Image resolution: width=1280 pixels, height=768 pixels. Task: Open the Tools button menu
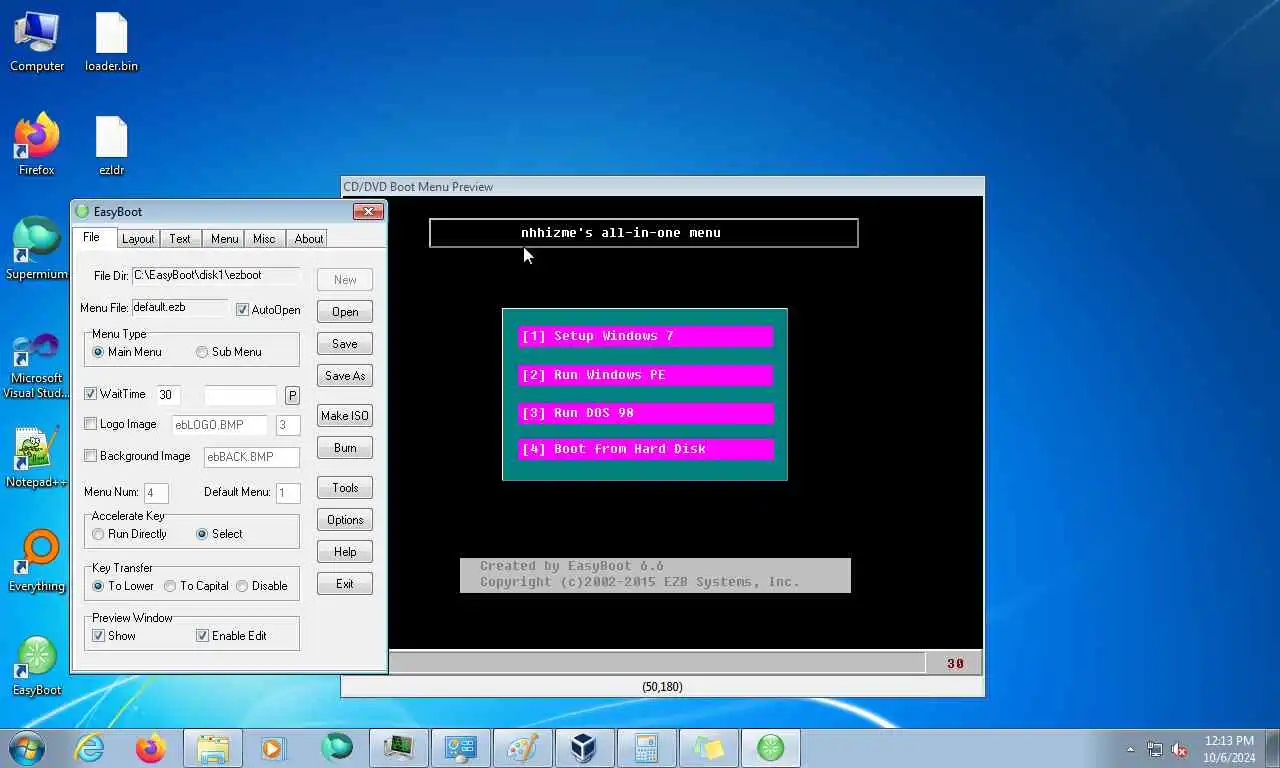[x=345, y=488]
